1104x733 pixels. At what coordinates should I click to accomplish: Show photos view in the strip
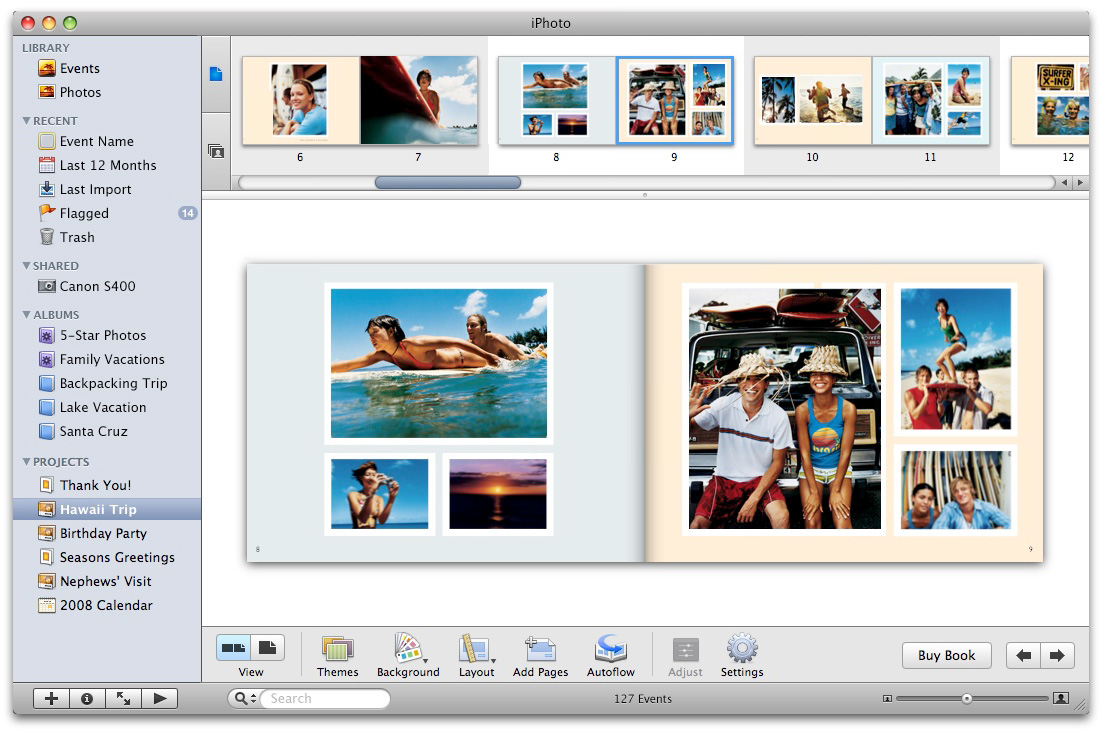click(216, 151)
